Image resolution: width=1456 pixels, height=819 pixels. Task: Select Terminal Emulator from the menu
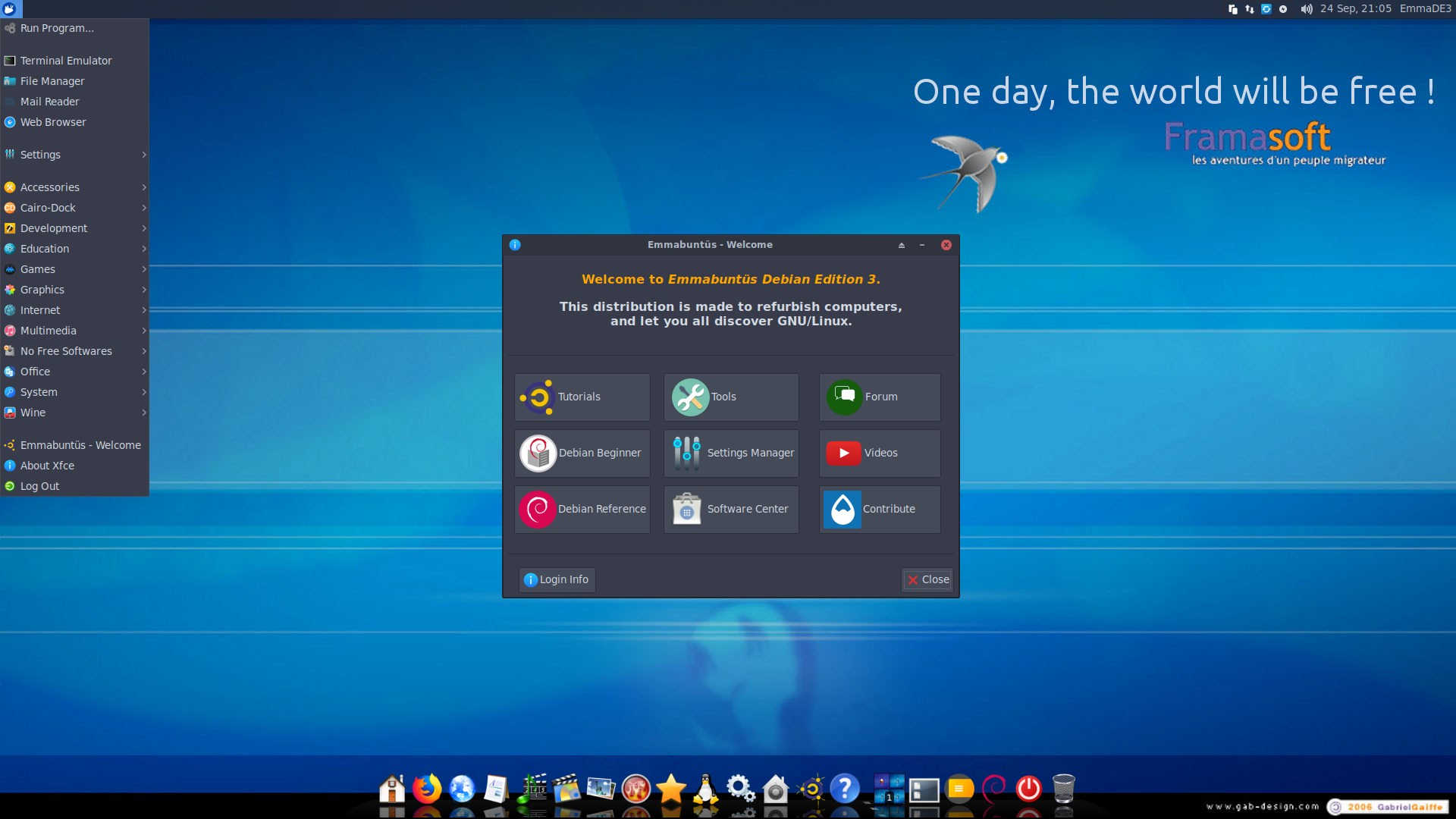[x=74, y=61]
